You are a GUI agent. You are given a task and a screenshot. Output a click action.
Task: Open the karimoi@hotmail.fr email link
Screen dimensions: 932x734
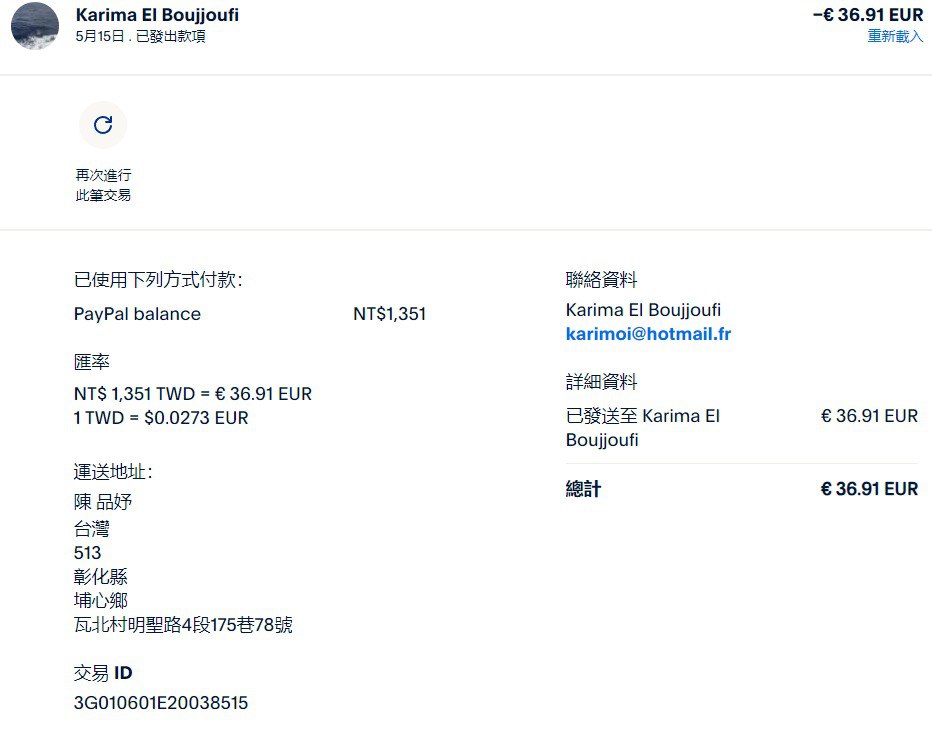pos(648,334)
